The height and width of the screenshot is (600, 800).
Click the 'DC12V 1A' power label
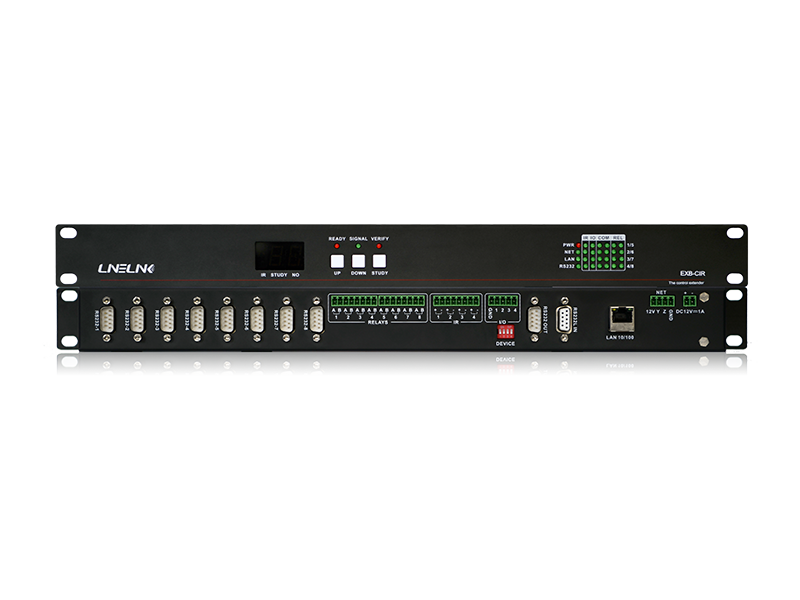690,312
